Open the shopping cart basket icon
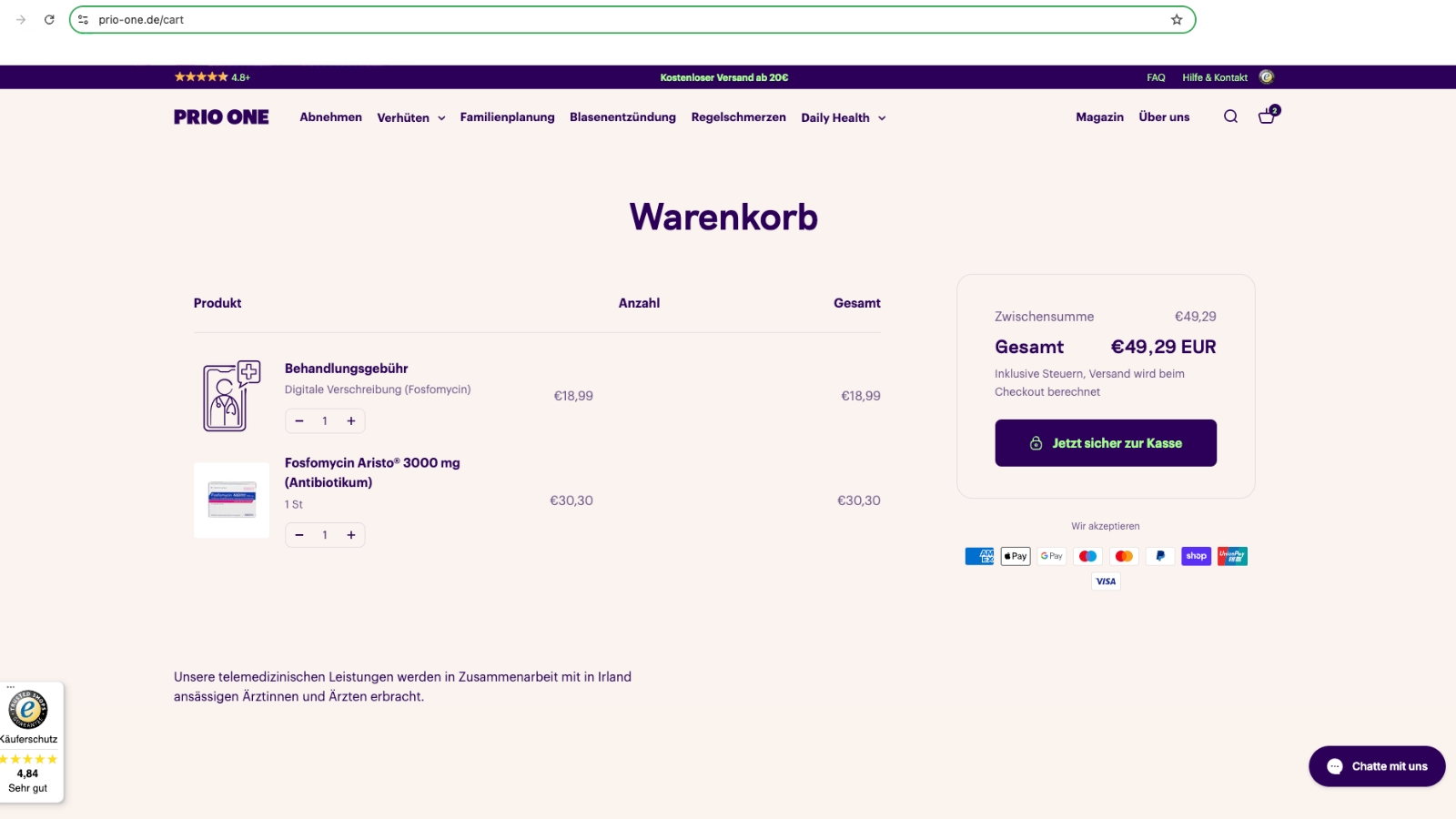Viewport: 1456px width, 819px height. coord(1267,116)
